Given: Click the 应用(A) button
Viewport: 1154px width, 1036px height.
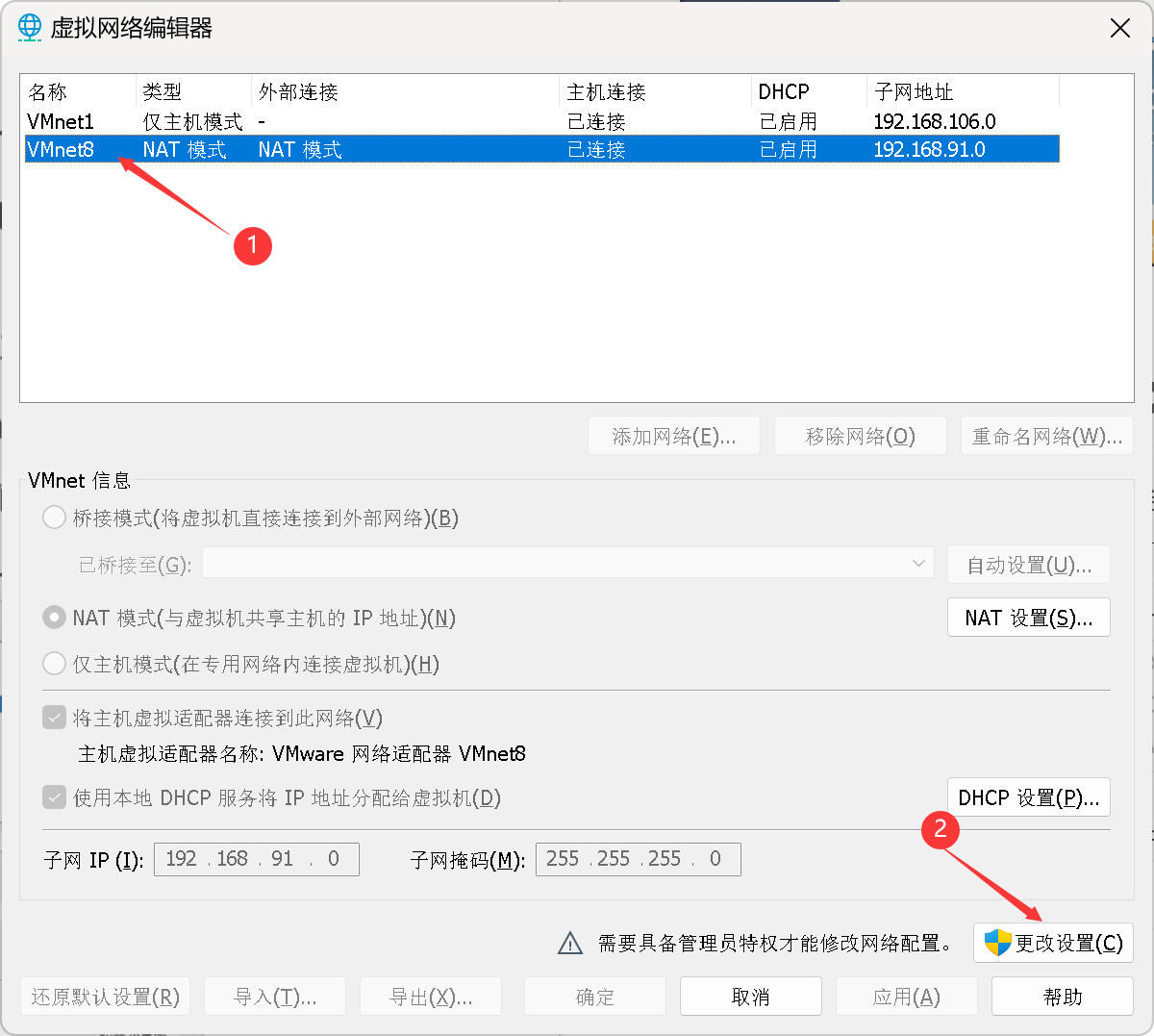Looking at the screenshot, I should pyautogui.click(x=907, y=997).
